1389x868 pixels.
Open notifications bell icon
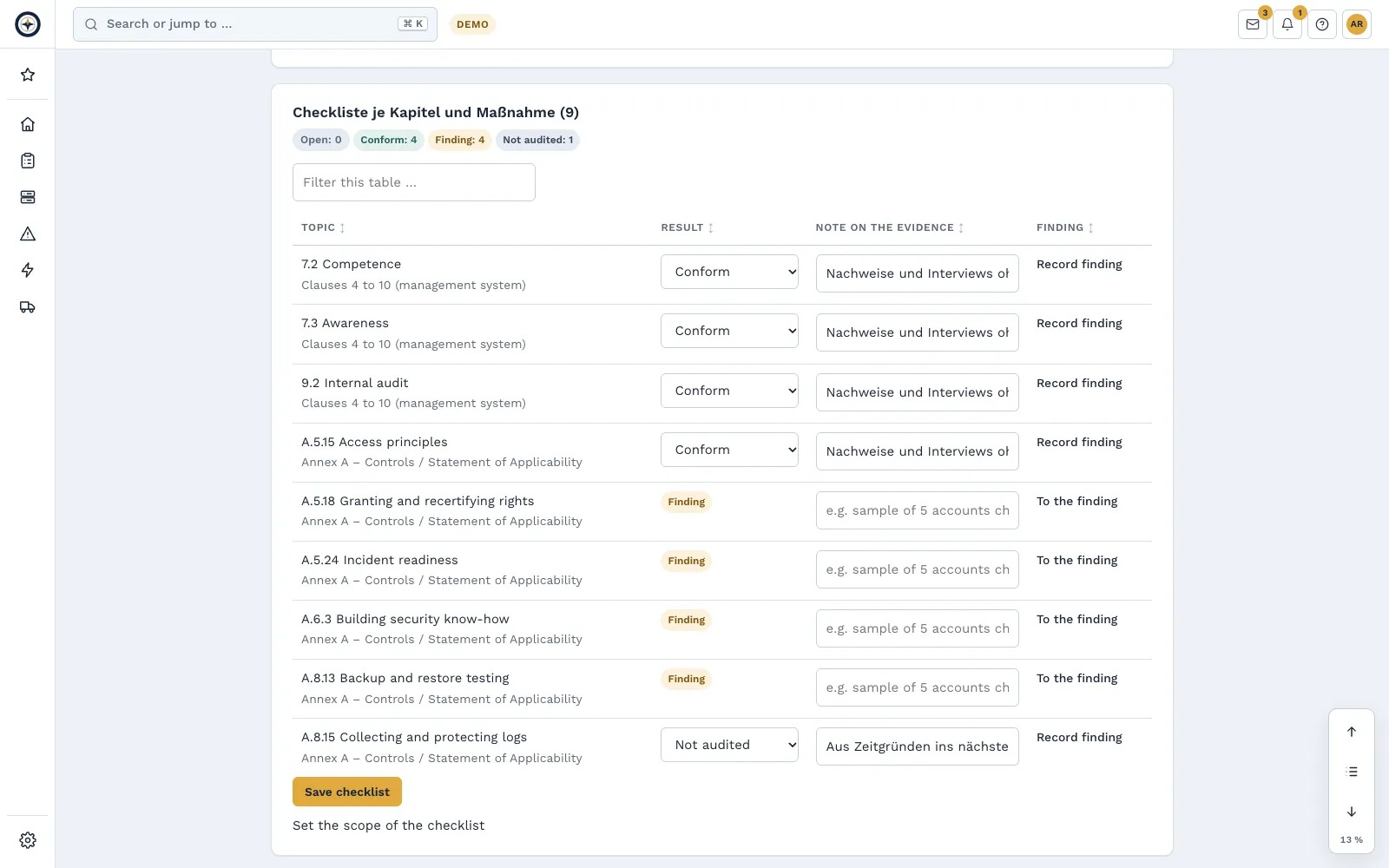click(1287, 24)
